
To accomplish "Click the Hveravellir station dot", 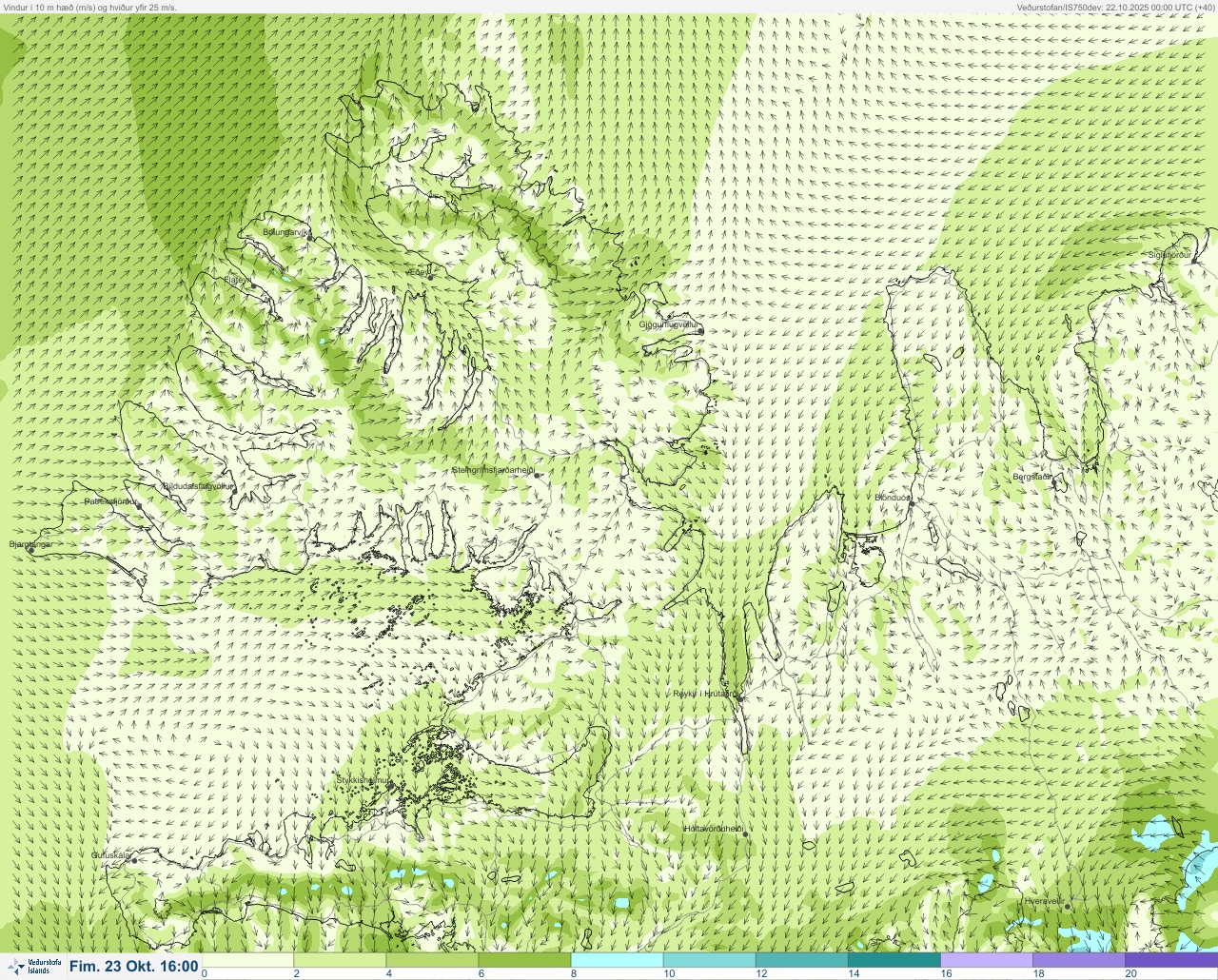I will pyautogui.click(x=1068, y=906).
